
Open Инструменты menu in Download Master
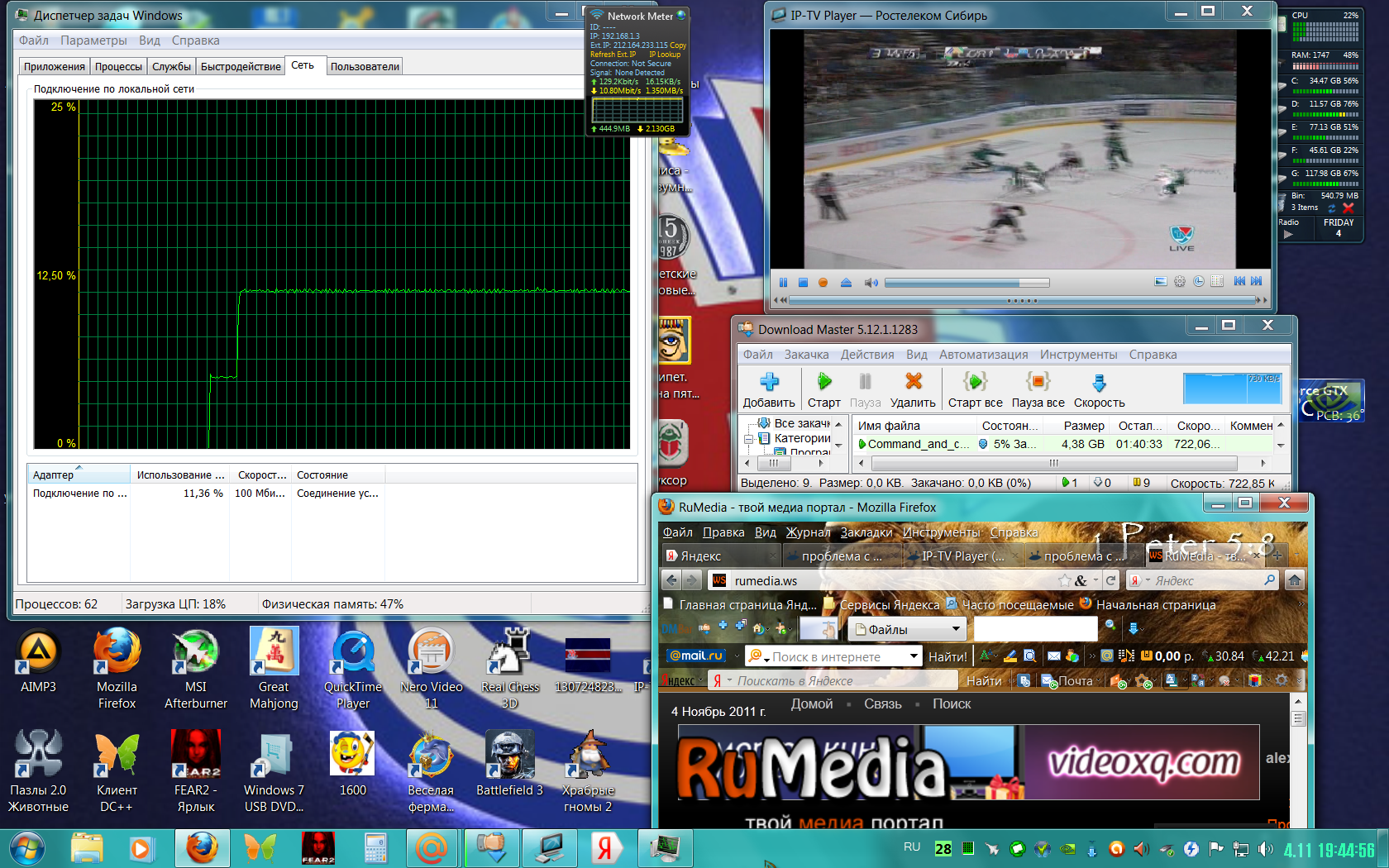[x=1078, y=355]
